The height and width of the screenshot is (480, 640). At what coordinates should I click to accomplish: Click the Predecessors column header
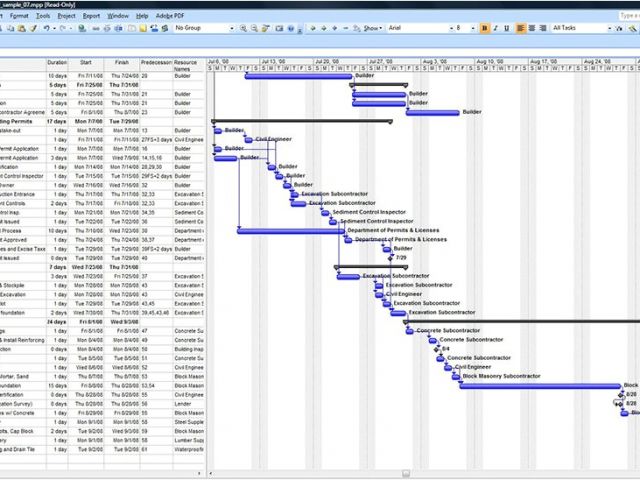(156, 65)
